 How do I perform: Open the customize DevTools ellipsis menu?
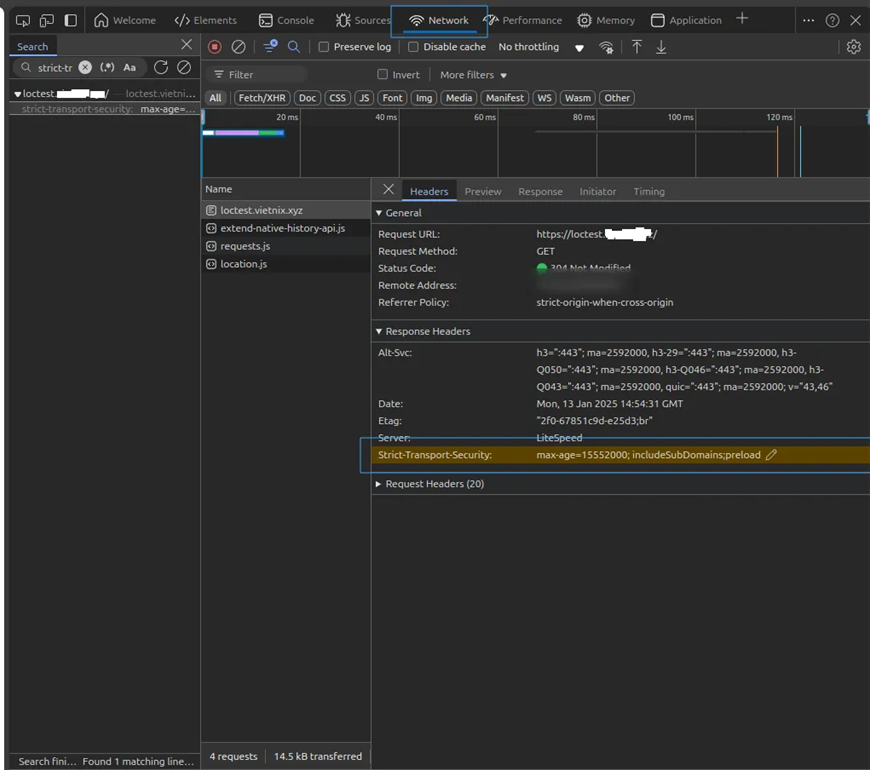pos(808,21)
